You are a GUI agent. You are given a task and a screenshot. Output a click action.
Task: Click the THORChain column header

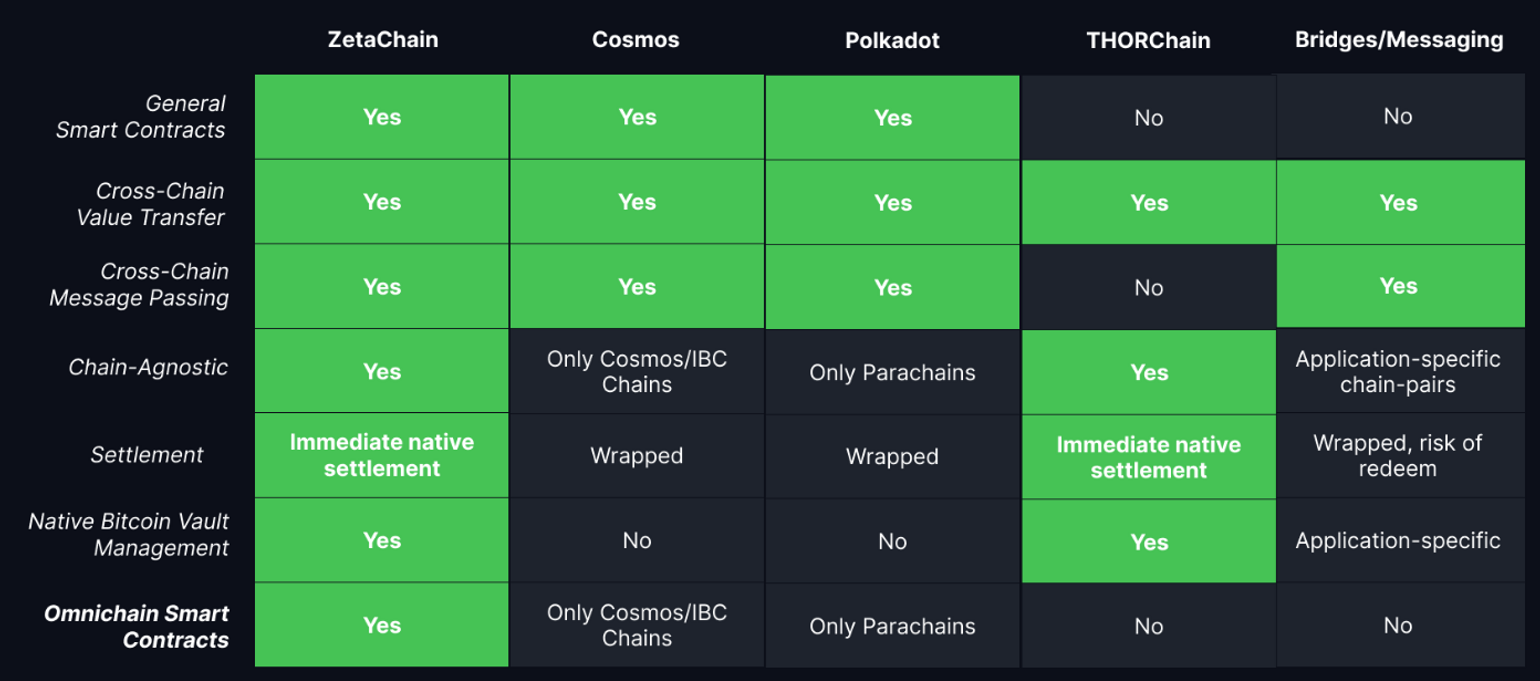point(1148,41)
